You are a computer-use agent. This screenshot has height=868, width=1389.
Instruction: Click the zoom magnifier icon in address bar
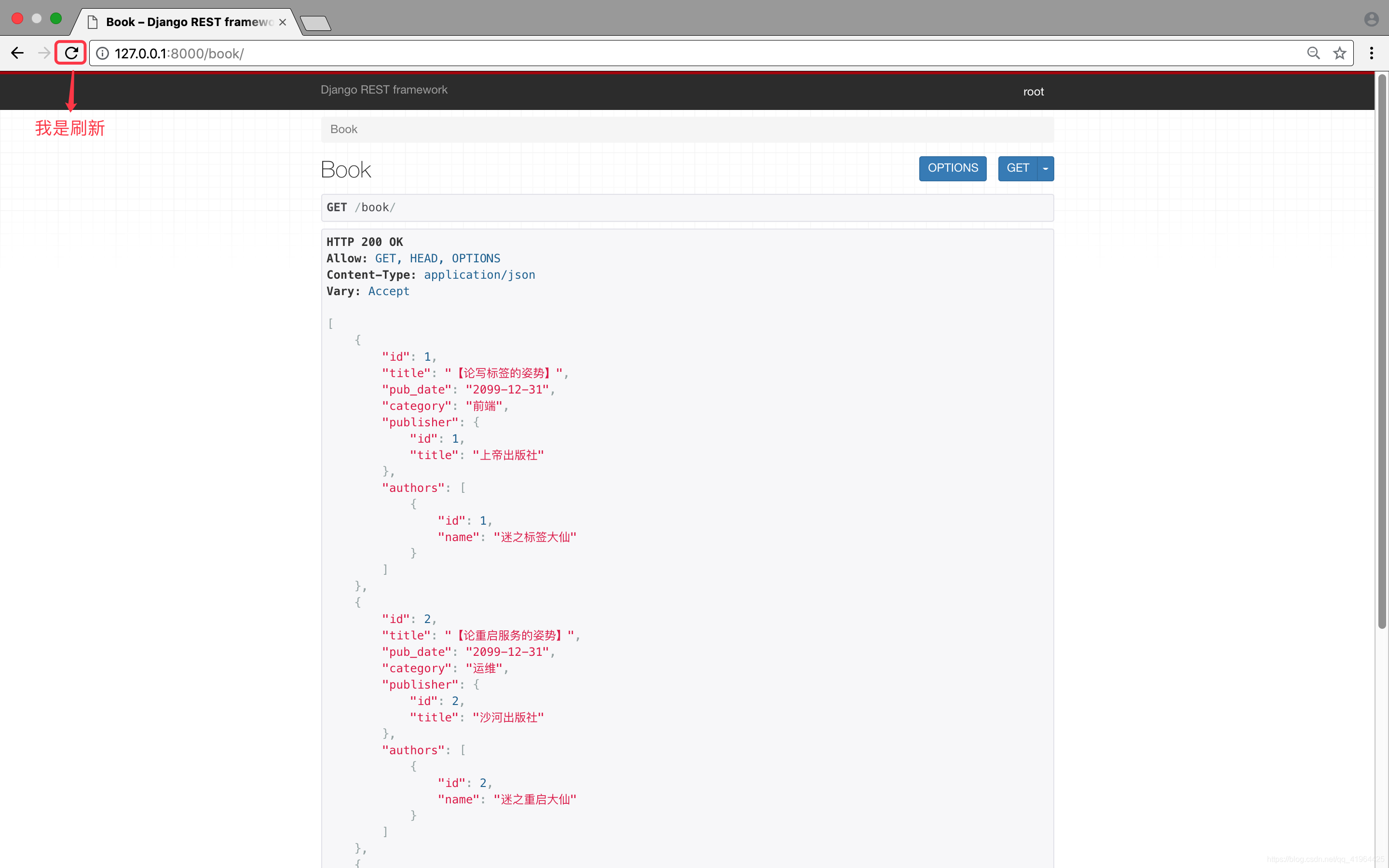1314,54
